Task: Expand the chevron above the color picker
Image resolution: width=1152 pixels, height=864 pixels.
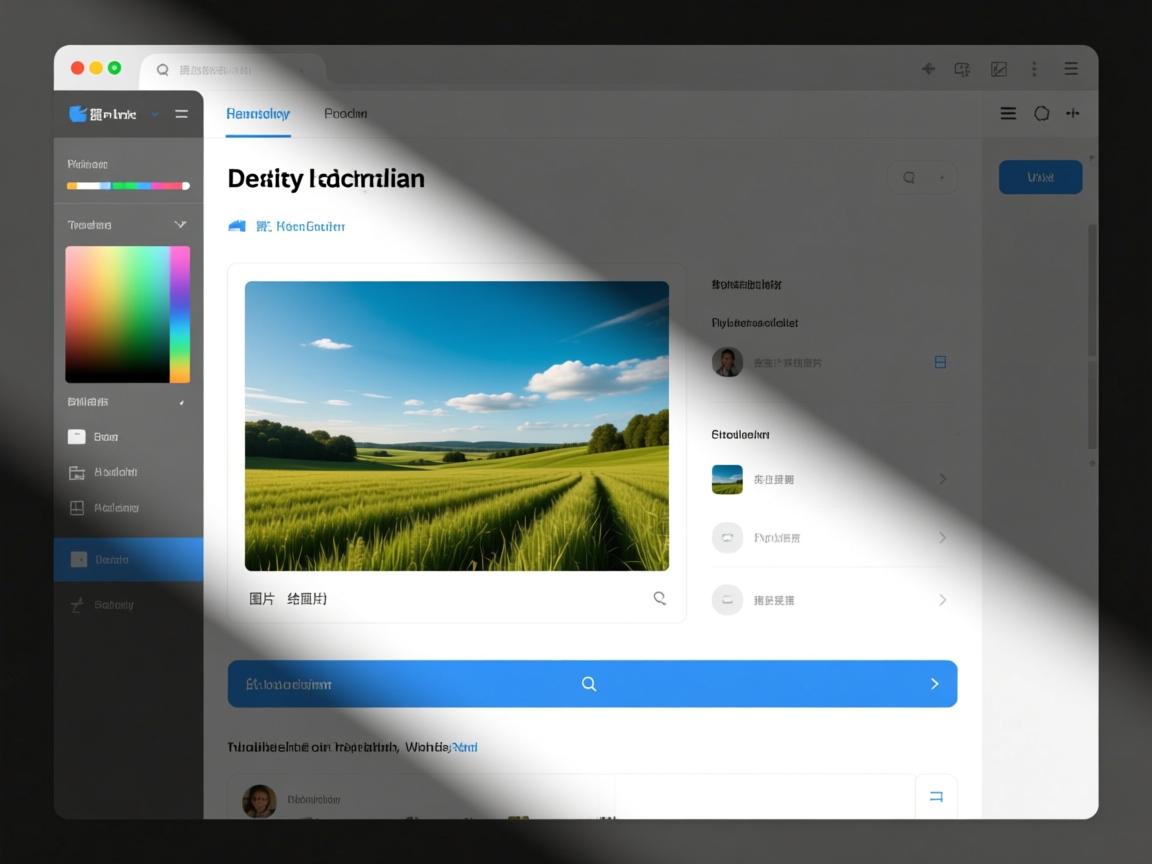Action: pyautogui.click(x=180, y=225)
